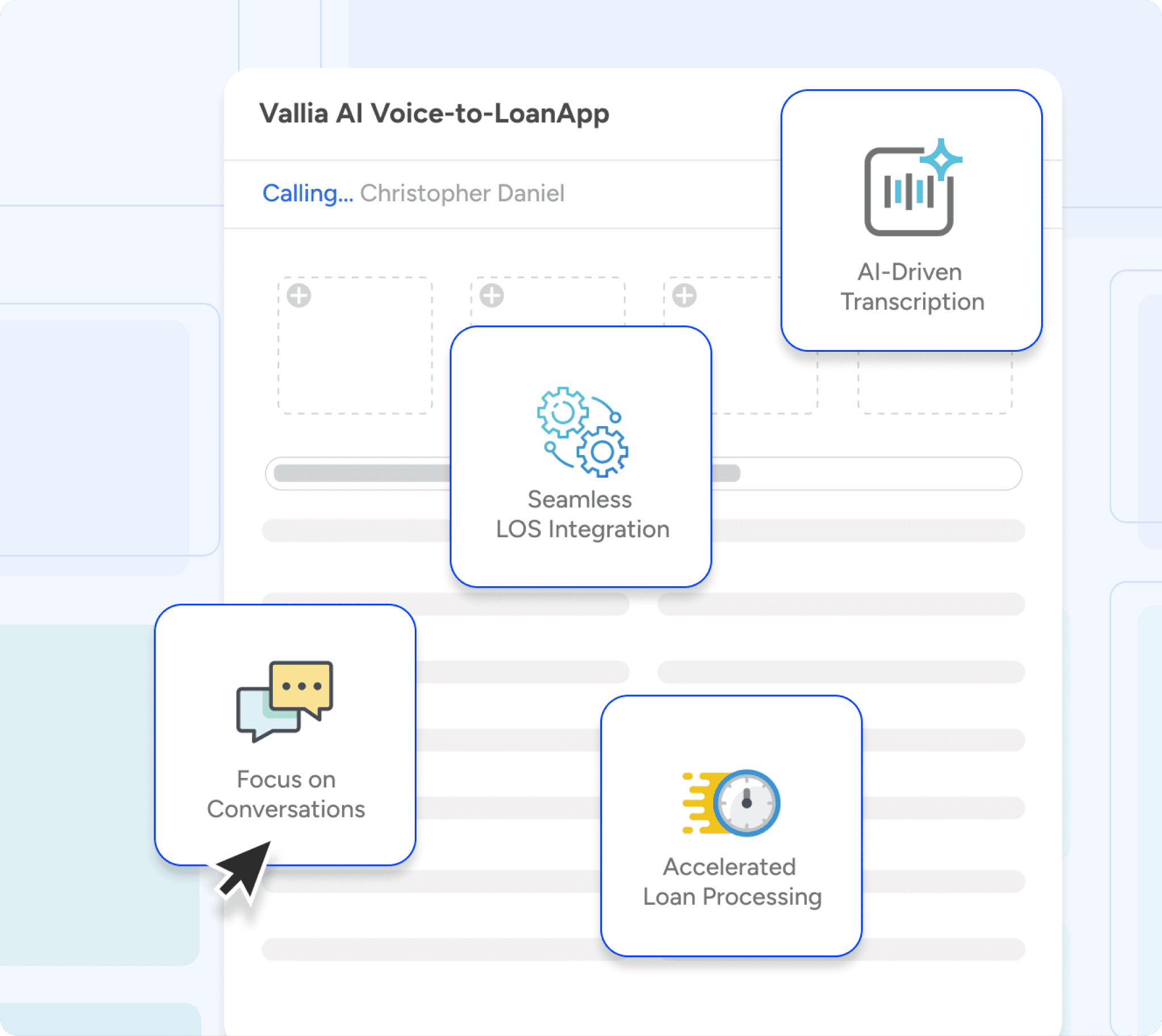This screenshot has width=1162, height=1036.
Task: Click the speedometer Accelerated Loan Processing icon
Action: [x=732, y=803]
